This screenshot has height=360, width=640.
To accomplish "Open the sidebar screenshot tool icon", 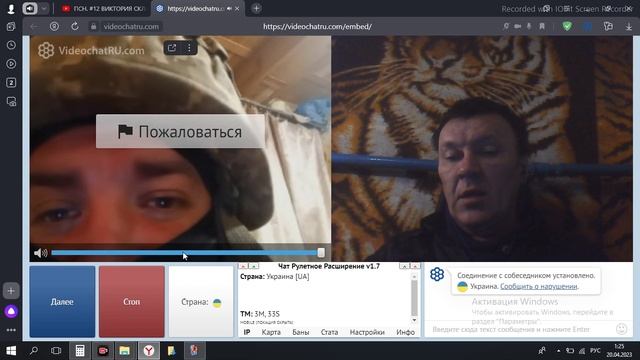I will coord(11,101).
